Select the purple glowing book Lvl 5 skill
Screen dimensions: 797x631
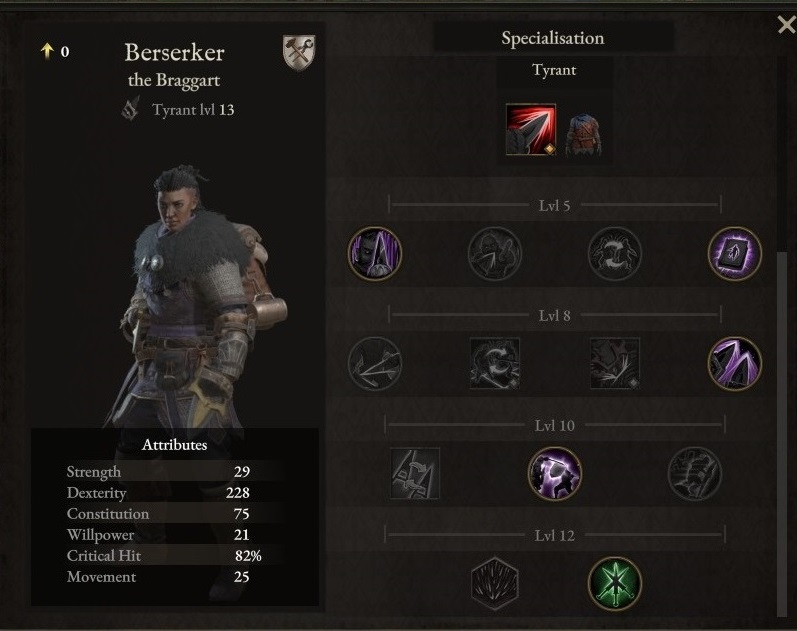click(734, 253)
